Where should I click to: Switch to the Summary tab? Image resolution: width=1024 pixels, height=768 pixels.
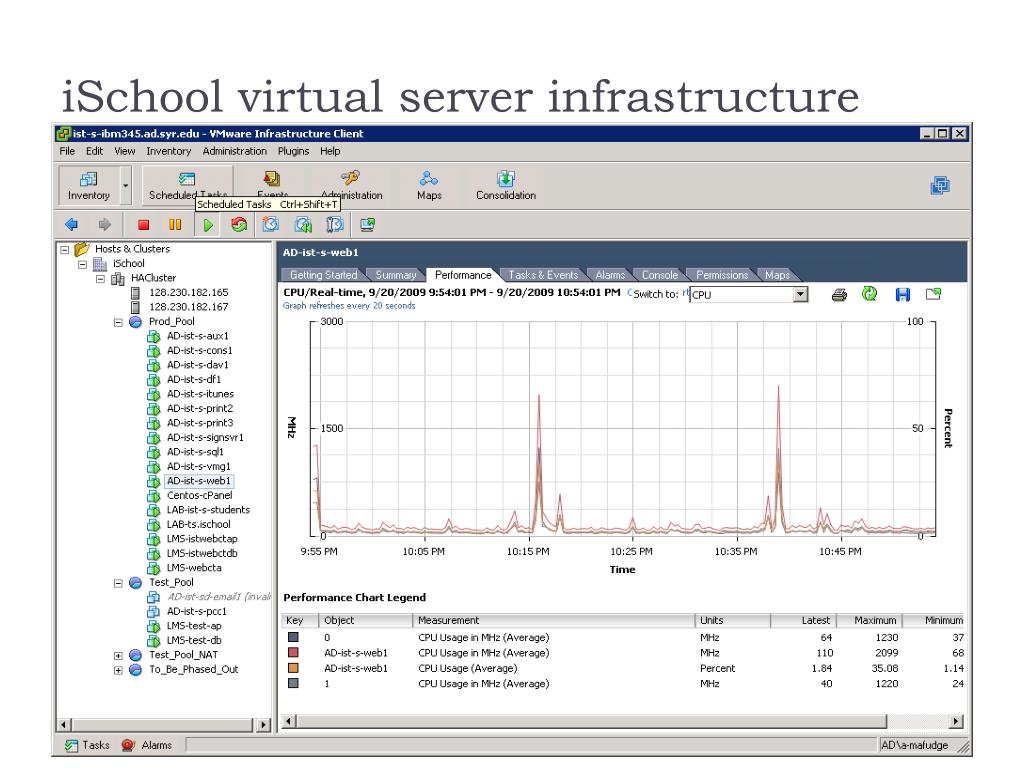coord(396,275)
